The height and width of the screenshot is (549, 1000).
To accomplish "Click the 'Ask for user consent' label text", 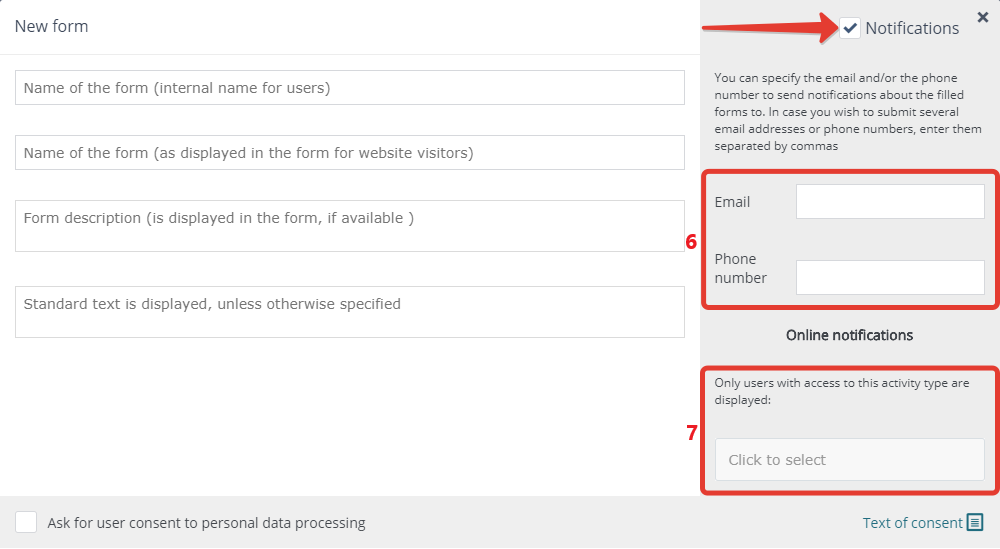I will click(206, 523).
